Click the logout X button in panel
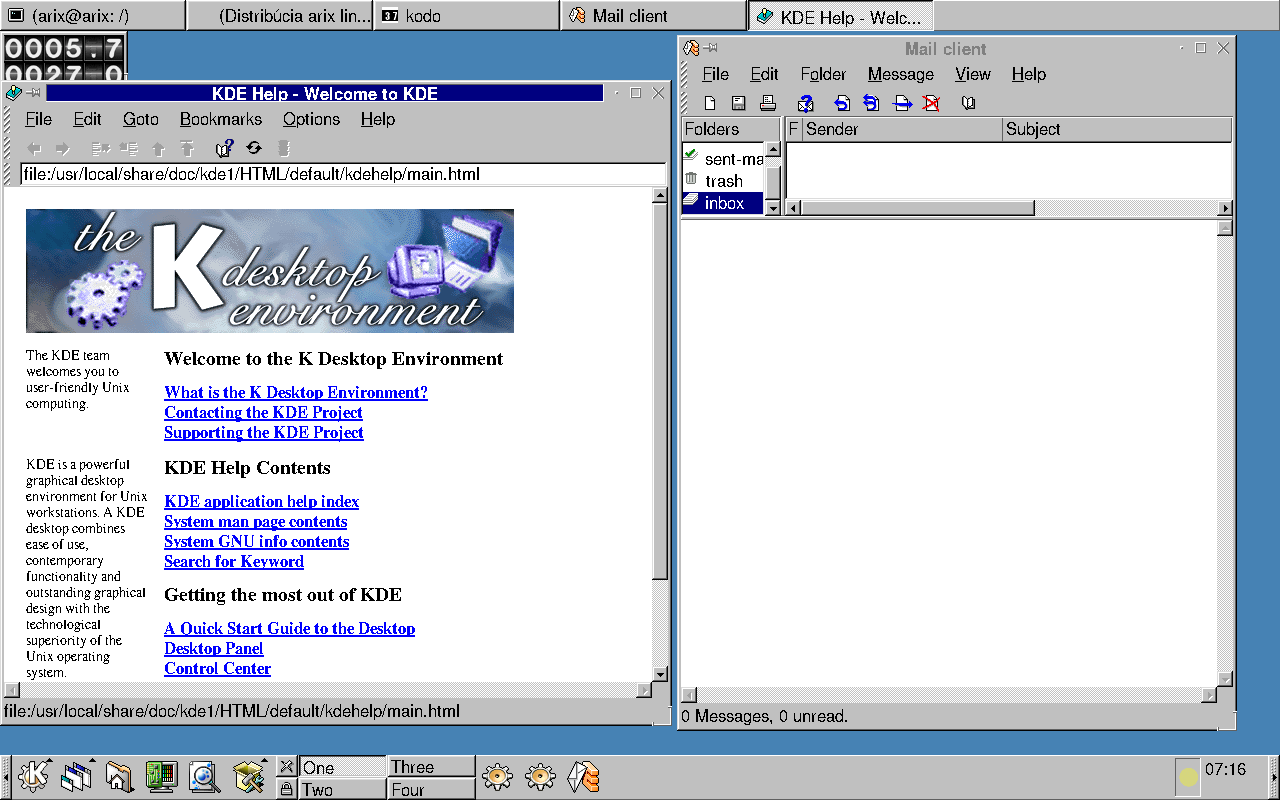This screenshot has width=1280, height=800. pos(286,767)
